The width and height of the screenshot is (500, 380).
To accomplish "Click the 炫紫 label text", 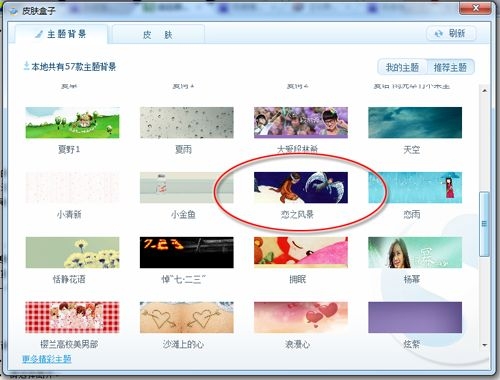I will coord(412,344).
